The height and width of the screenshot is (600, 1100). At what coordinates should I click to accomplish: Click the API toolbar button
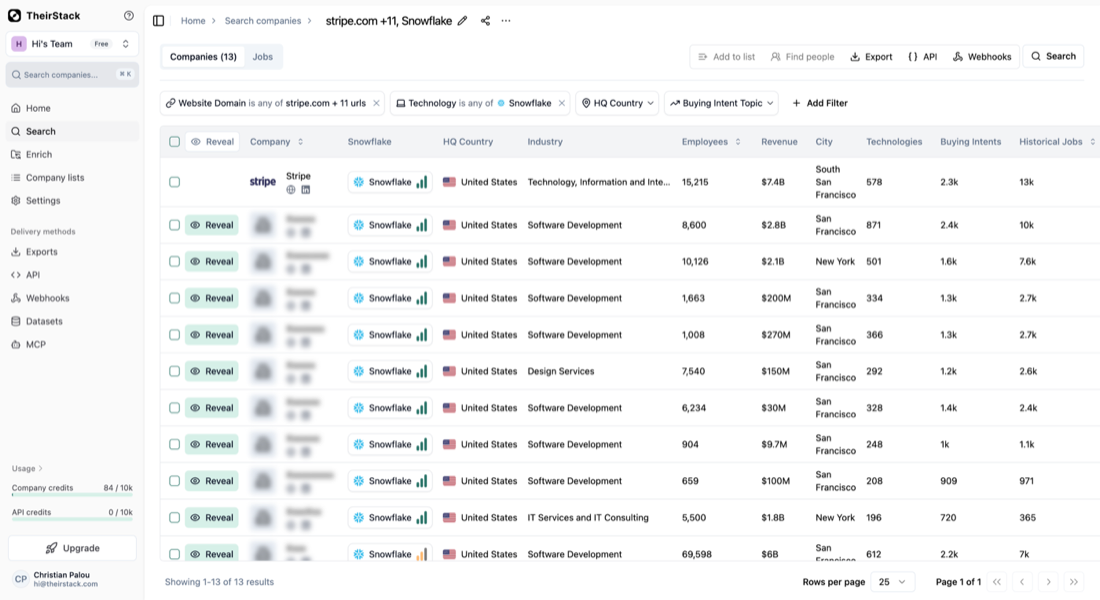coord(923,57)
